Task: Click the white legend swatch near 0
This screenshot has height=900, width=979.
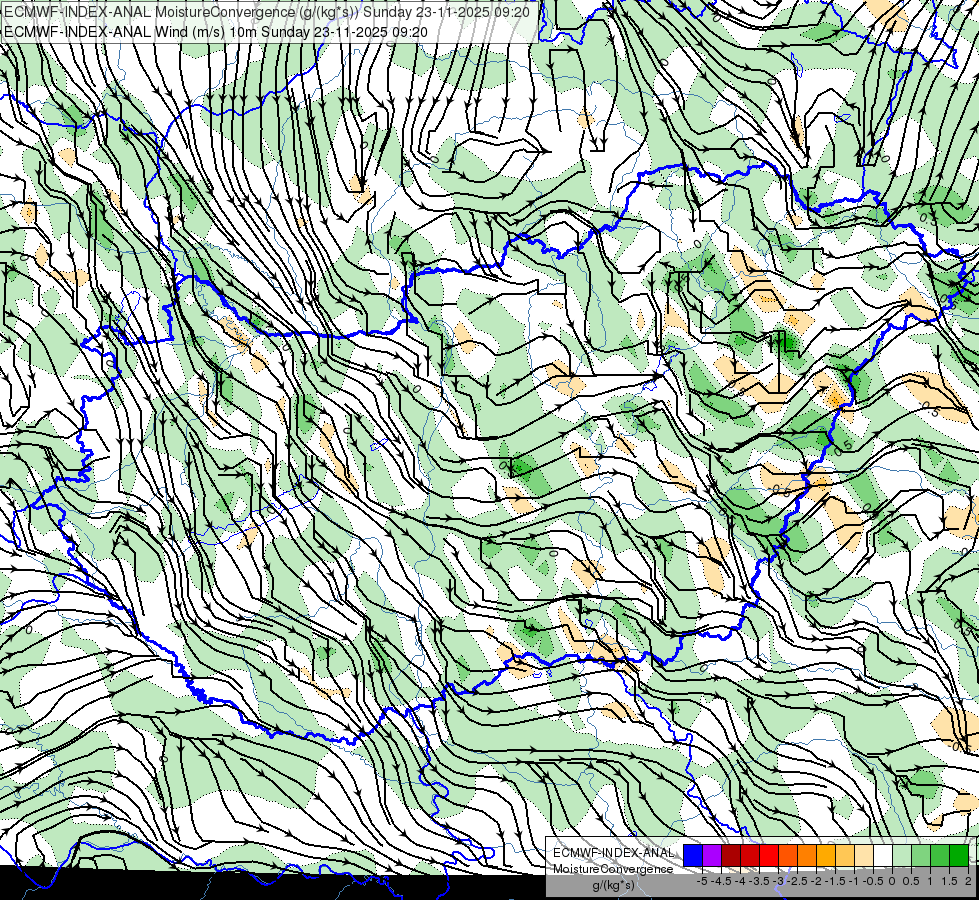Action: [x=883, y=856]
